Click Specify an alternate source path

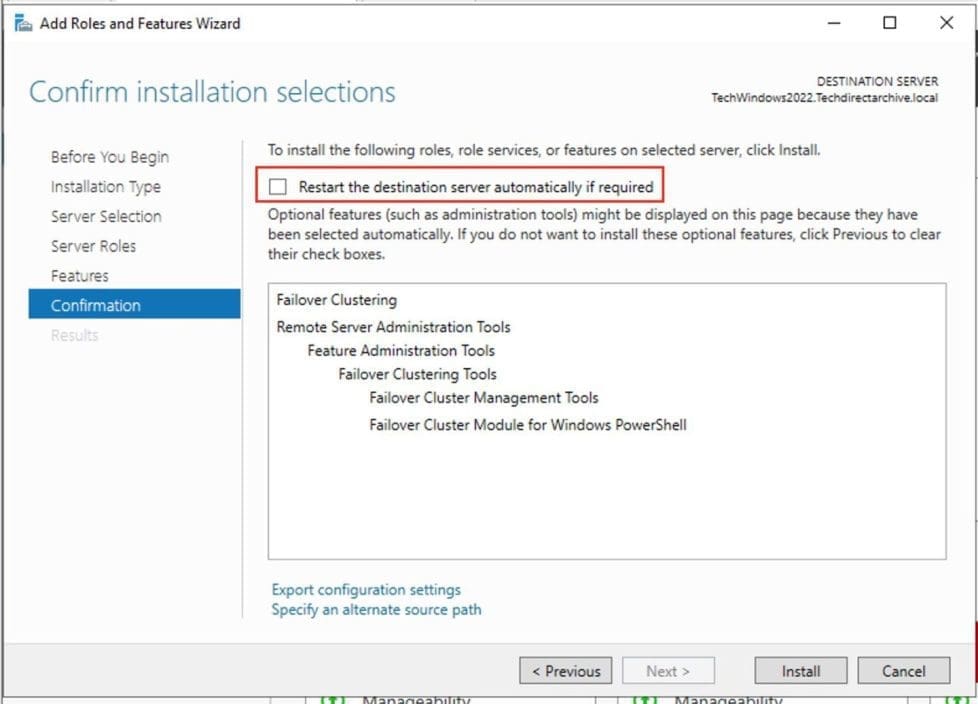click(x=376, y=609)
